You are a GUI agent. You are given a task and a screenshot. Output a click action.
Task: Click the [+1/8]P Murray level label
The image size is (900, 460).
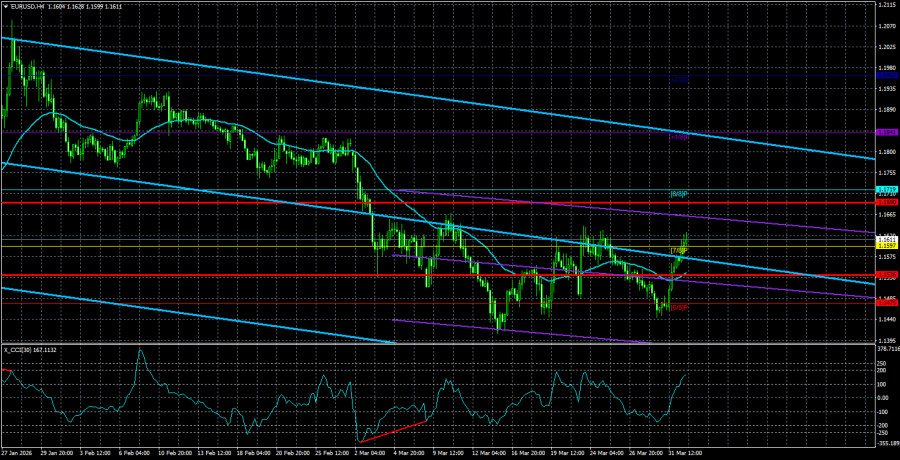[x=678, y=136]
